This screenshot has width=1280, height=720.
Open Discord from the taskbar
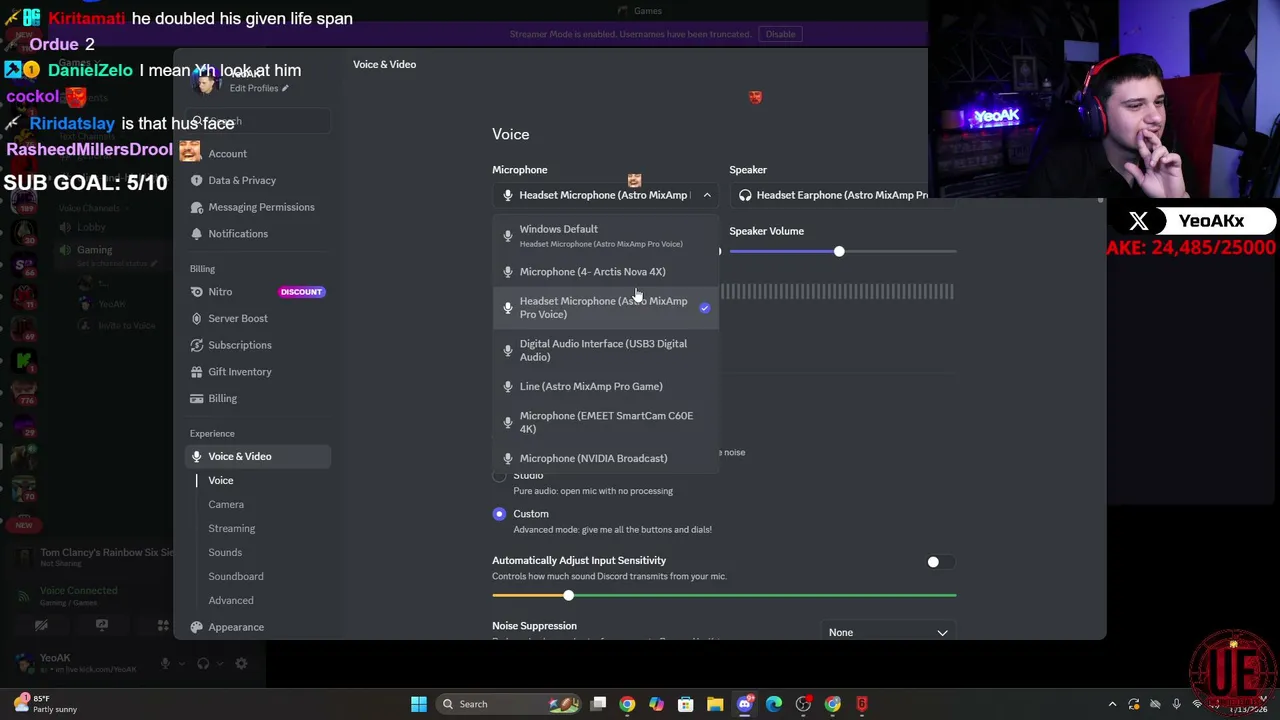point(744,704)
